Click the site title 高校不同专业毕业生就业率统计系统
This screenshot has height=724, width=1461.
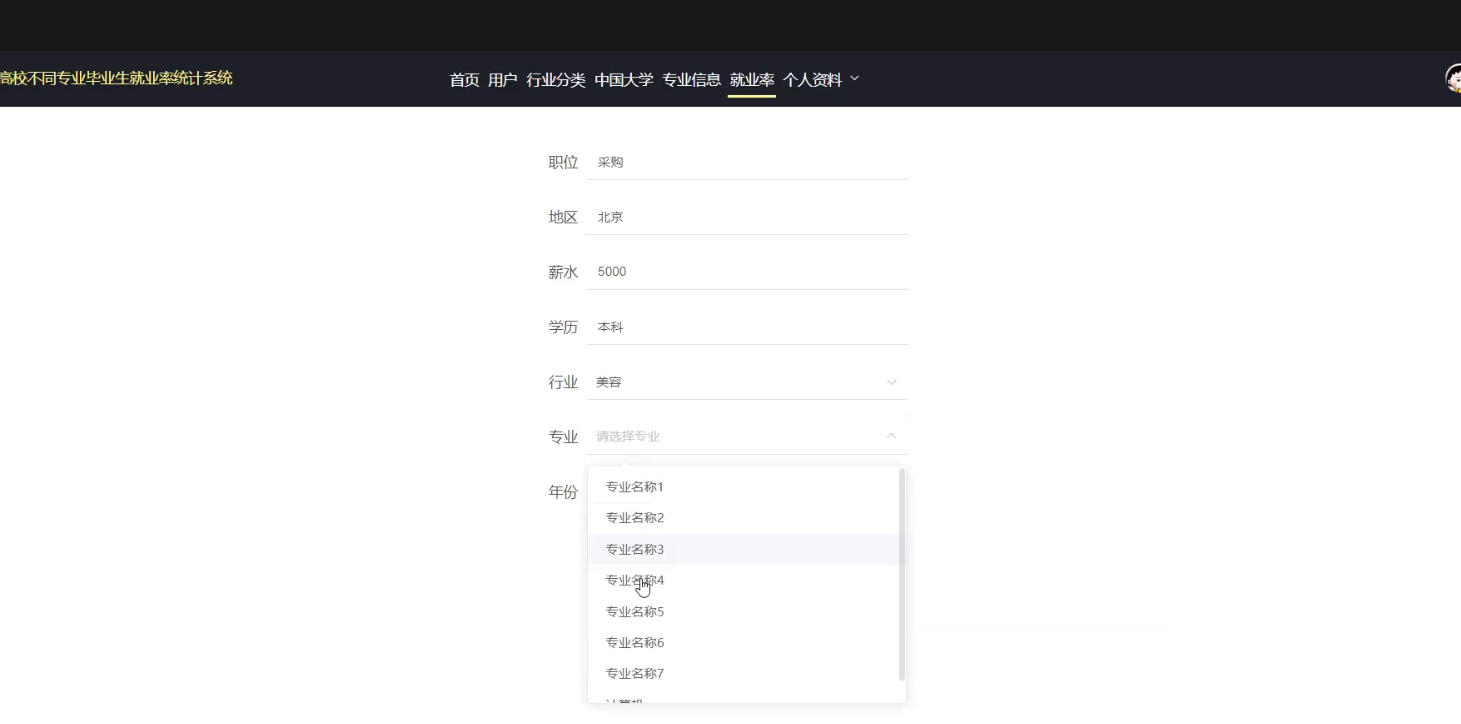click(x=117, y=78)
